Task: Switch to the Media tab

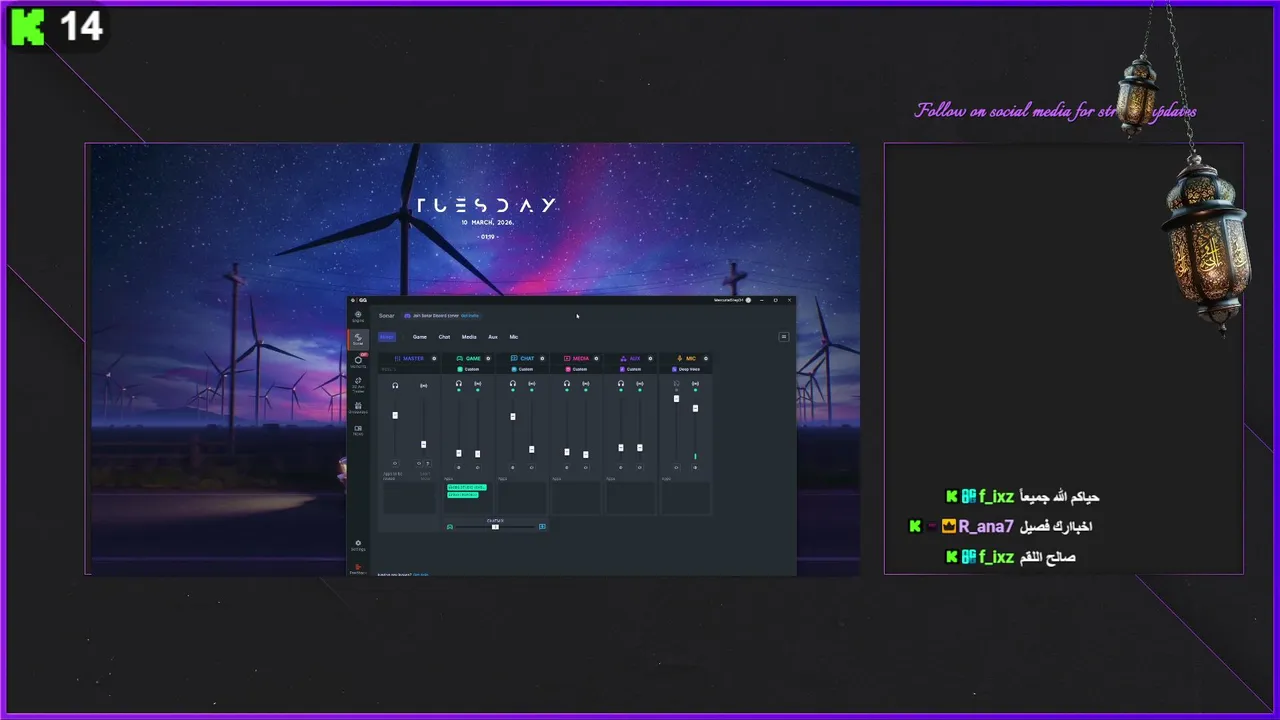Action: 469,337
